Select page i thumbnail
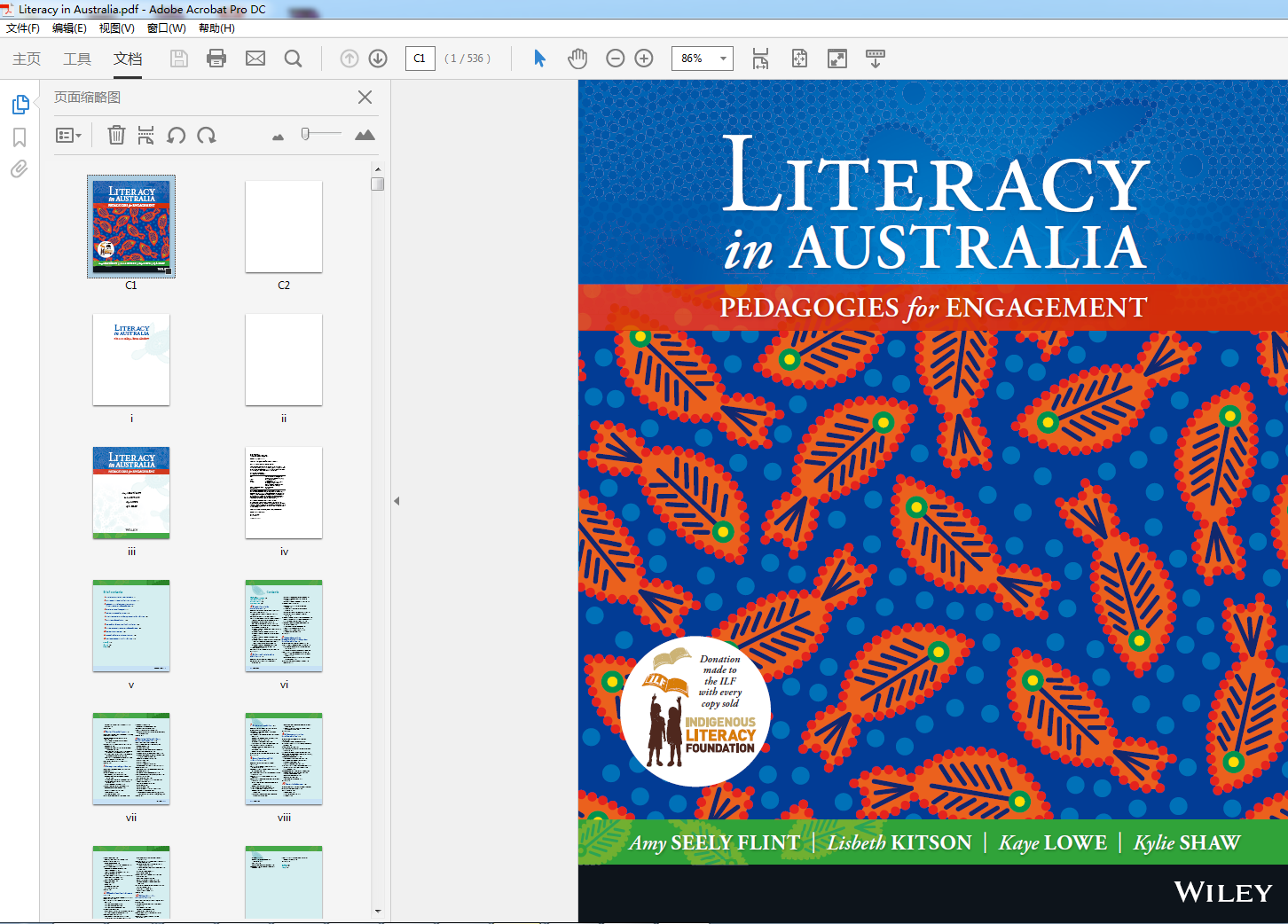 [131, 359]
